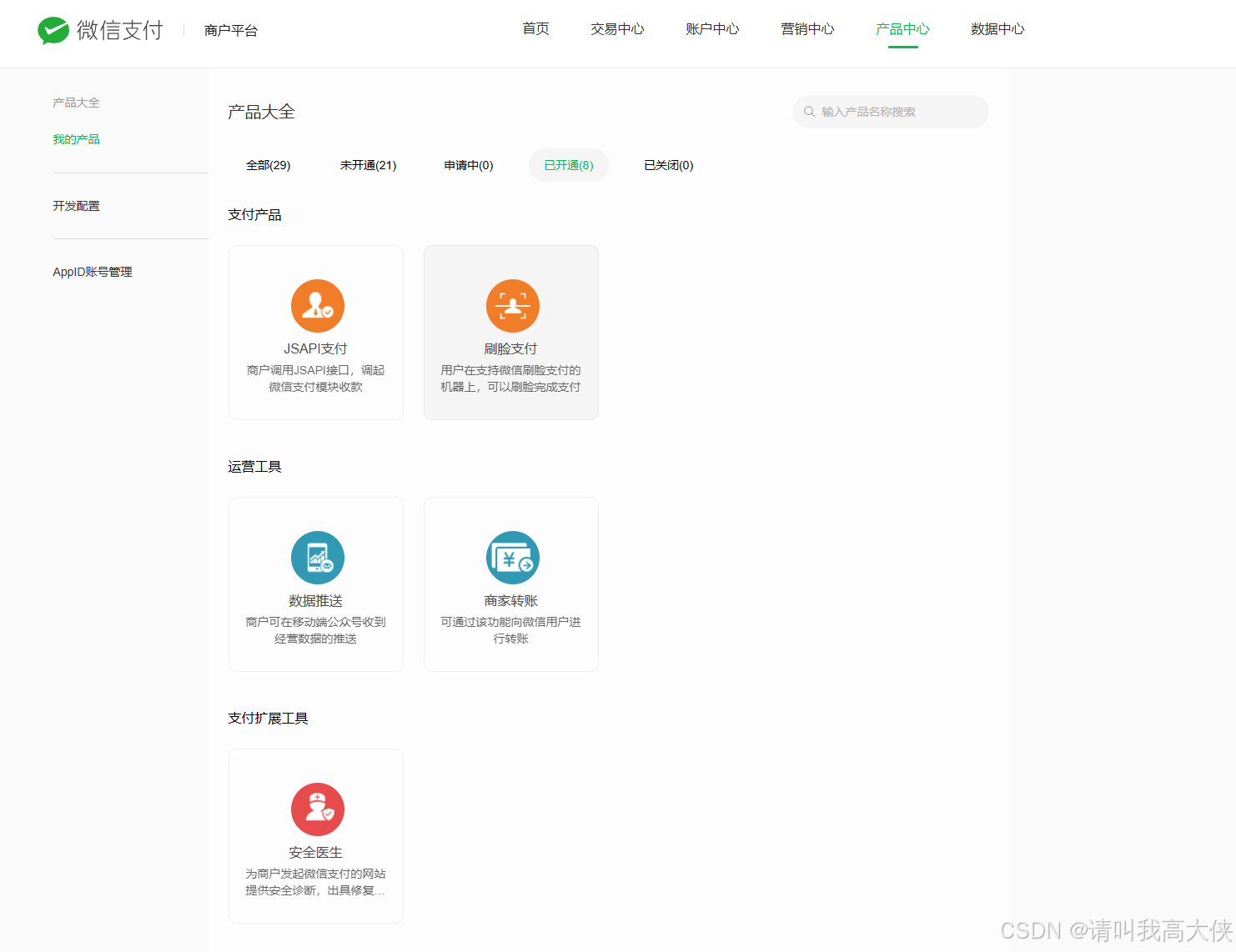
Task: Click the 数据推送 description text
Action: 315,630
